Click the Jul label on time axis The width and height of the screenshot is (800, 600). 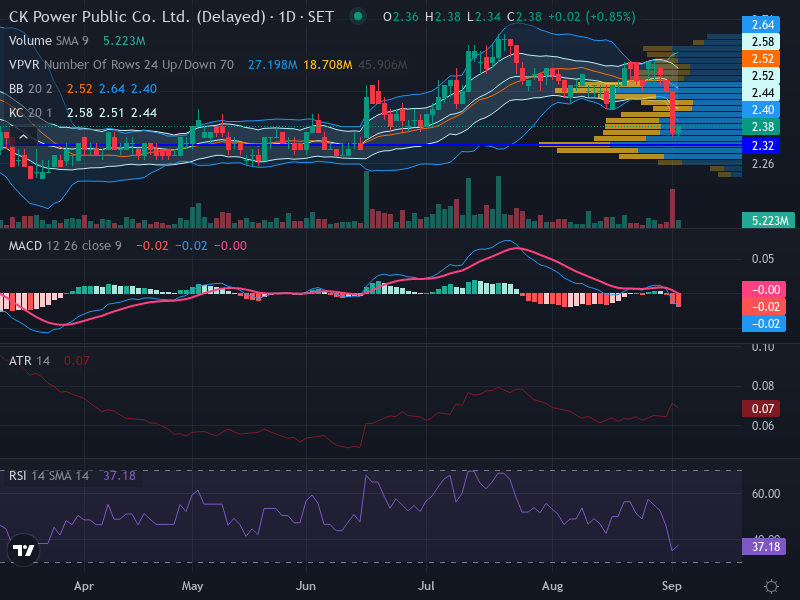point(426,586)
